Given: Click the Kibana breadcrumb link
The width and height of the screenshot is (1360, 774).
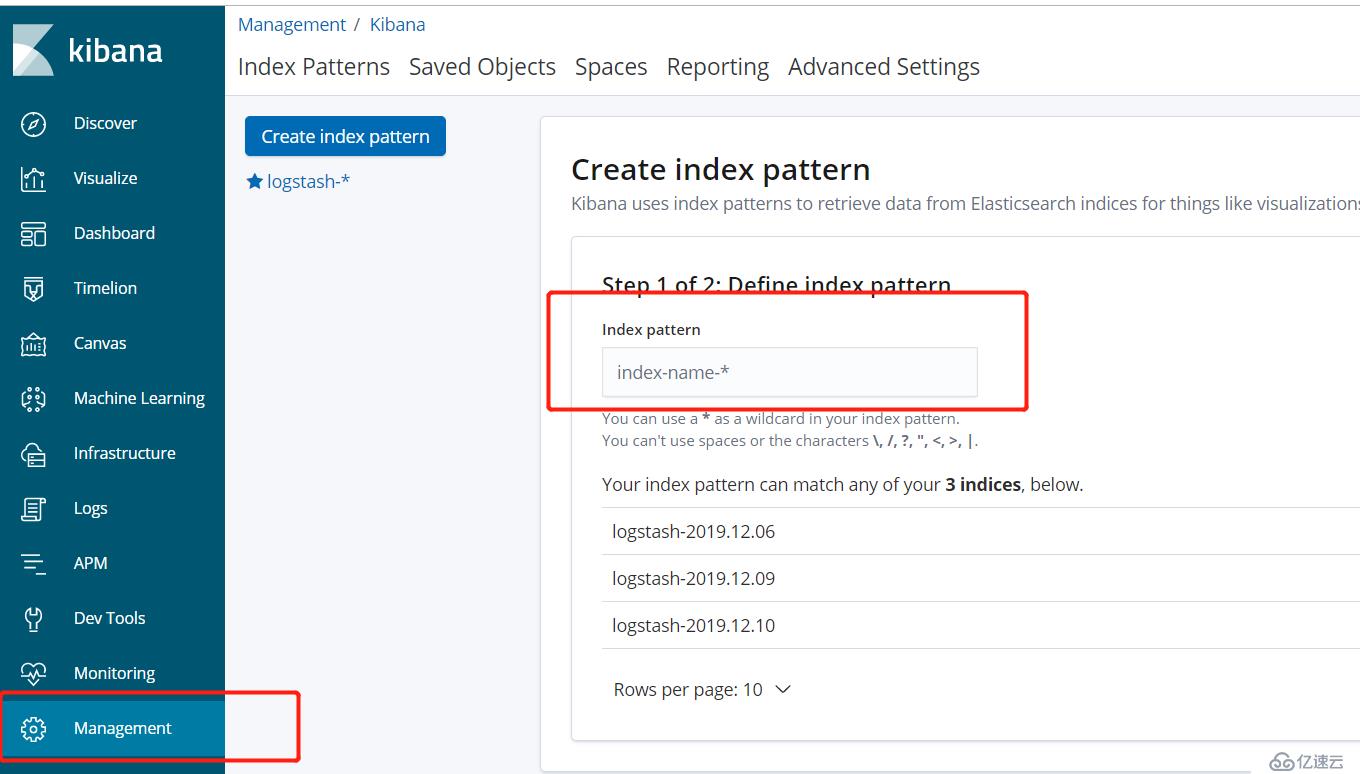Looking at the screenshot, I should coord(397,25).
